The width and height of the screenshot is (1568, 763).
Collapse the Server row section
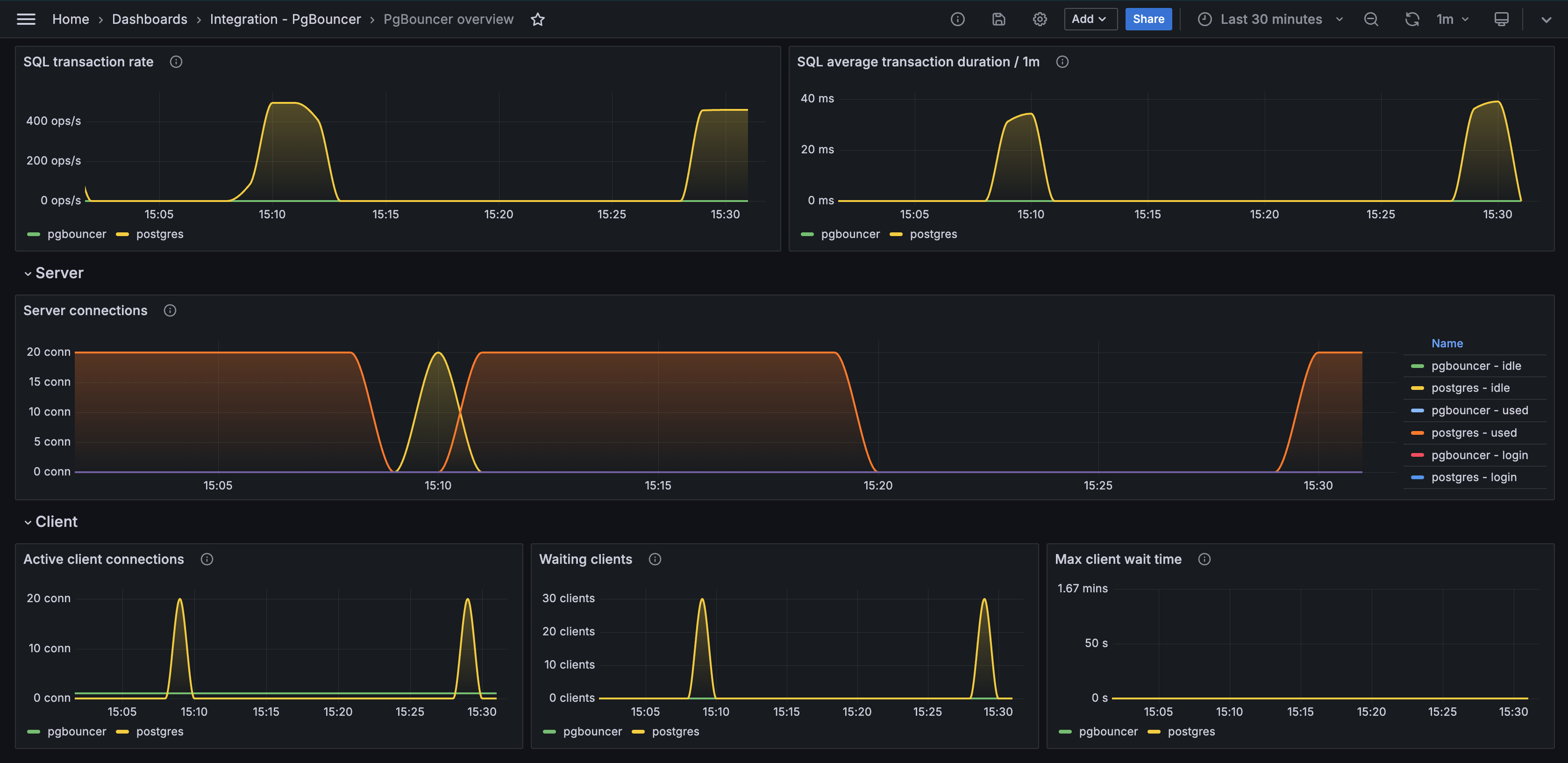click(x=58, y=274)
